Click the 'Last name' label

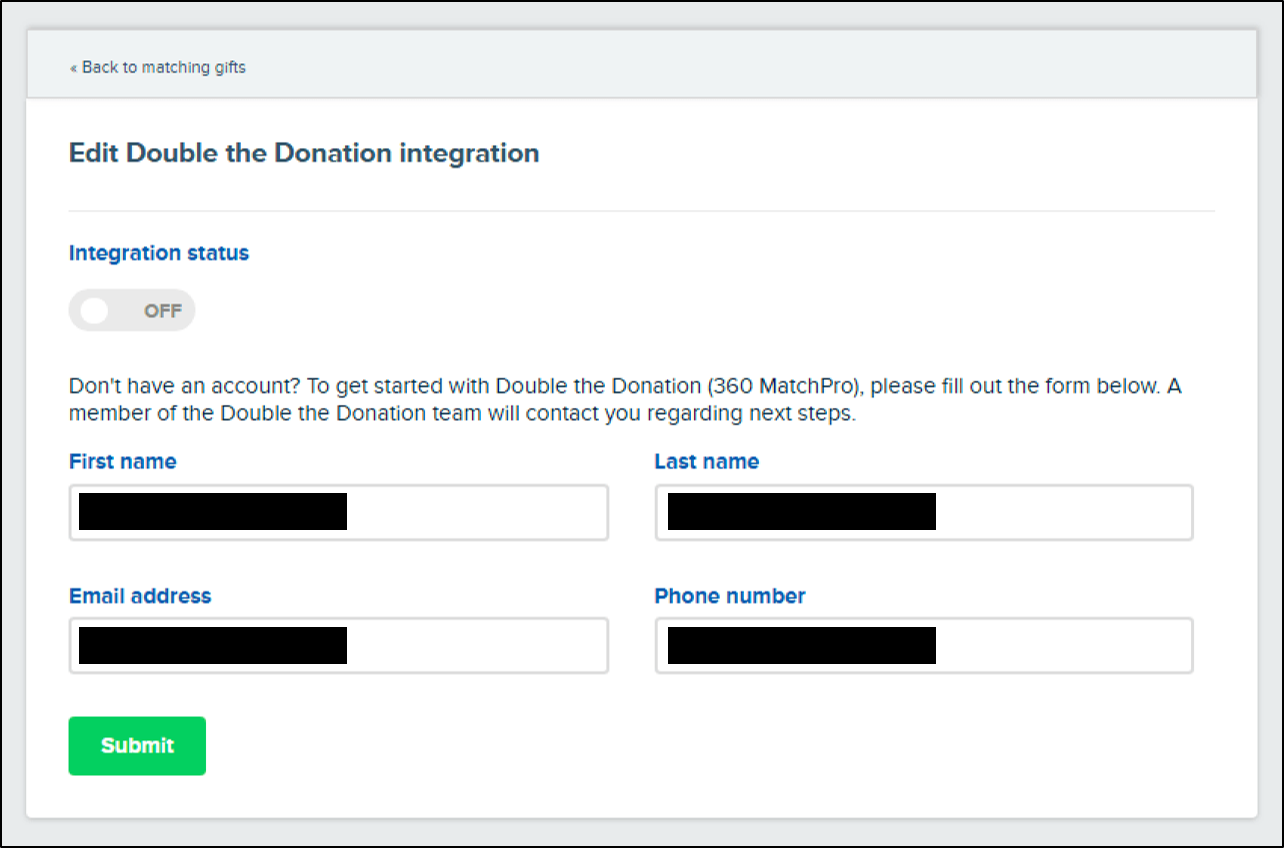pos(707,461)
